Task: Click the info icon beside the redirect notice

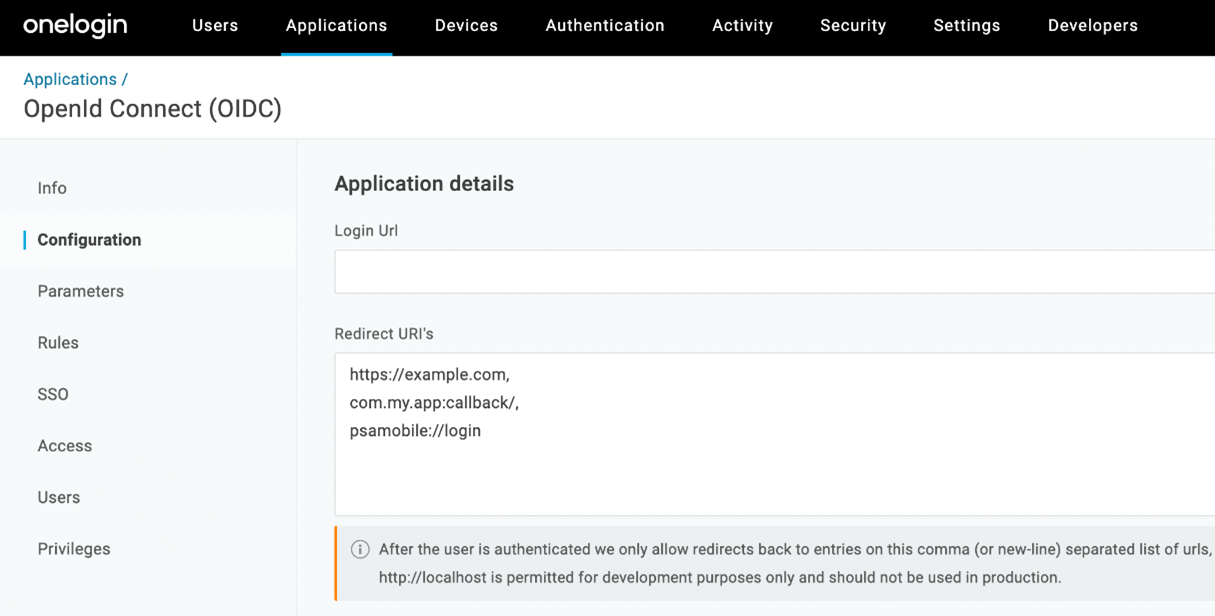Action: [359, 548]
